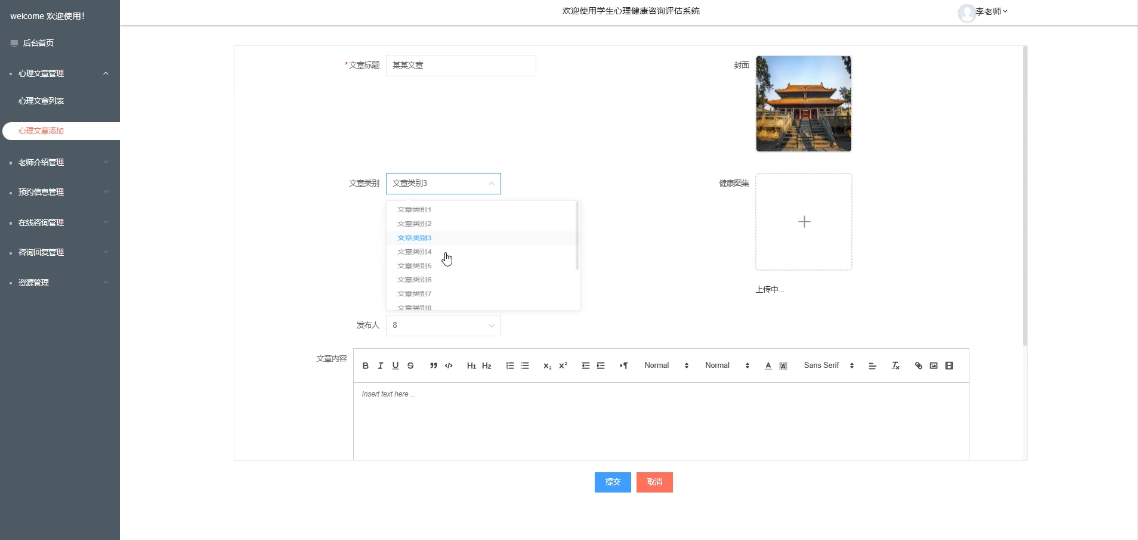Insert a hyperlink from the toolbar
Screen dimensions: 1138x540
click(918, 366)
